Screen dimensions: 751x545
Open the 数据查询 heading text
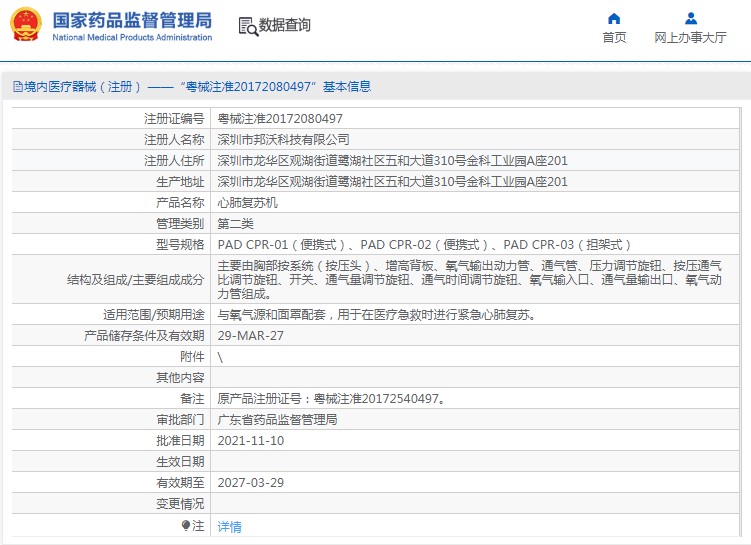point(285,26)
